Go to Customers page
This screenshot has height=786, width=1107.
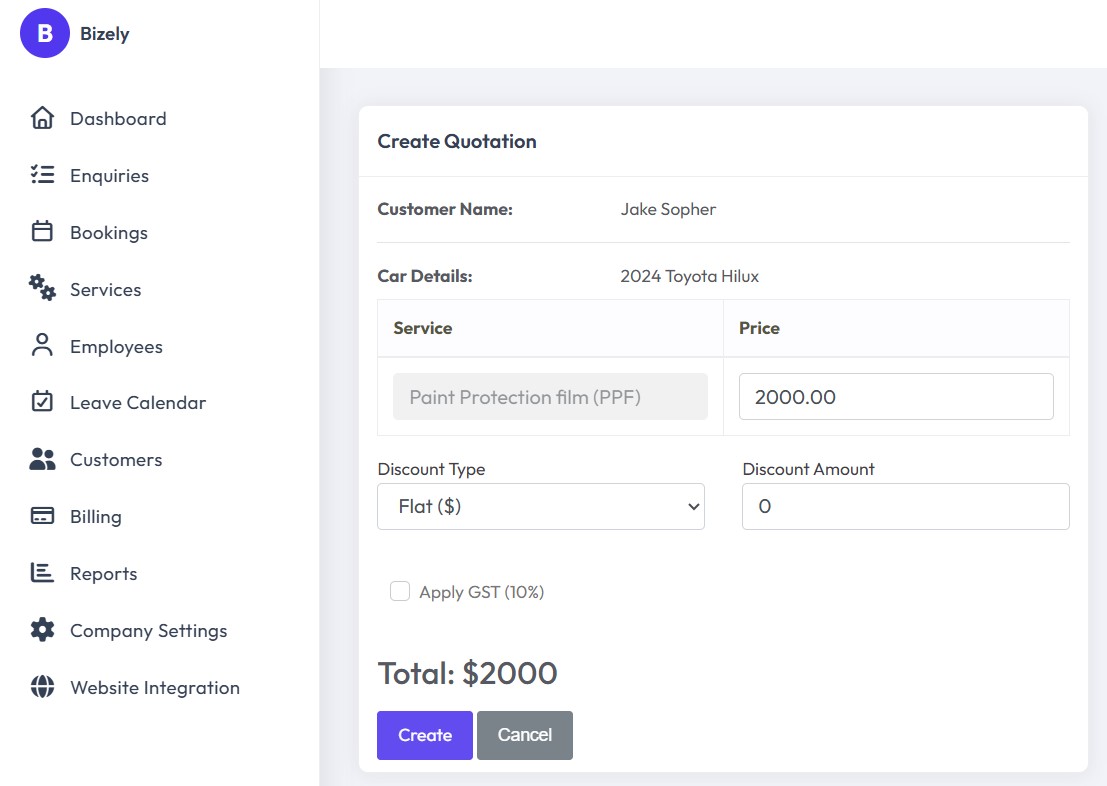(116, 460)
